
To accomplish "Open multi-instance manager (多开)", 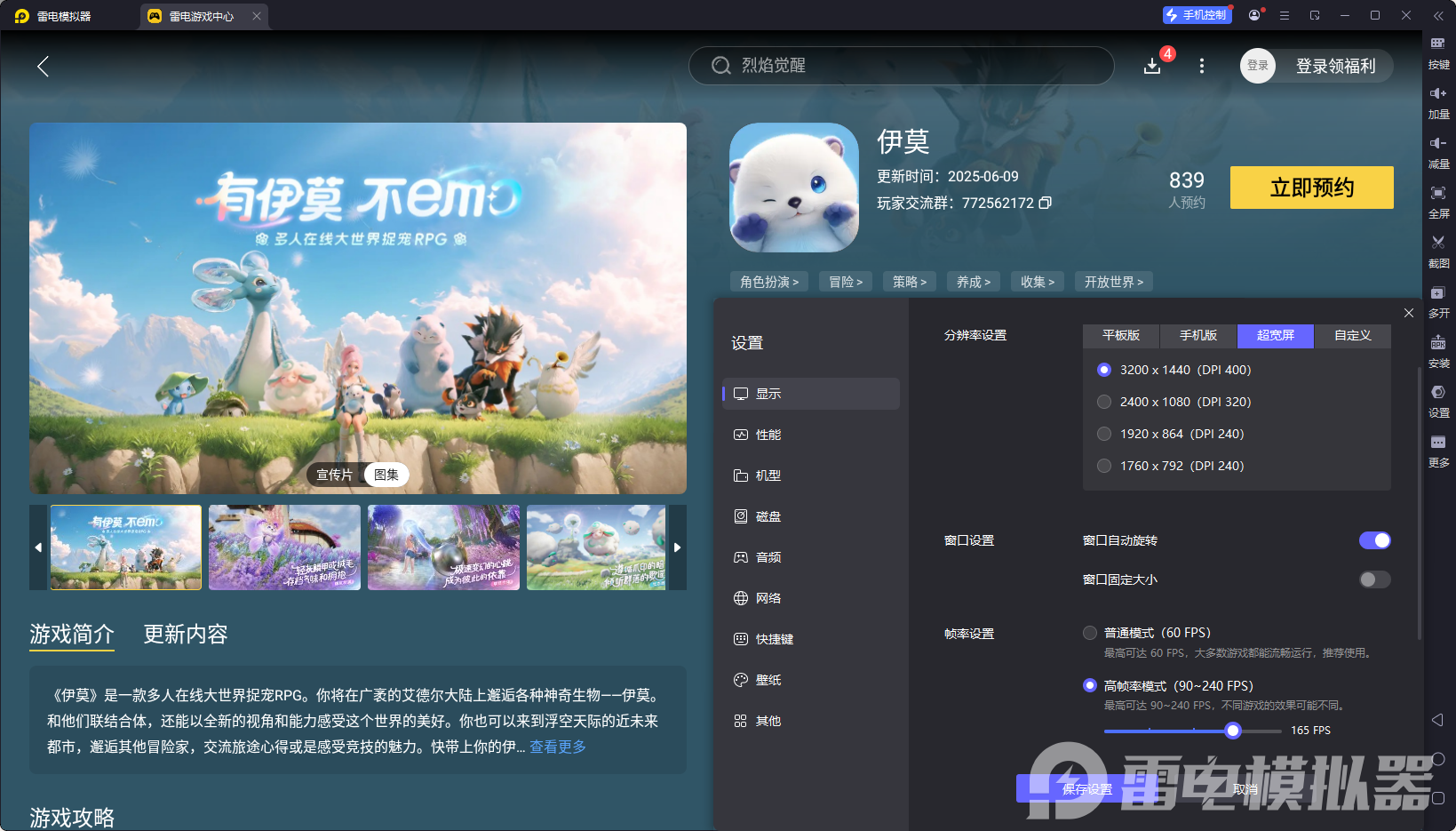I will click(1438, 301).
